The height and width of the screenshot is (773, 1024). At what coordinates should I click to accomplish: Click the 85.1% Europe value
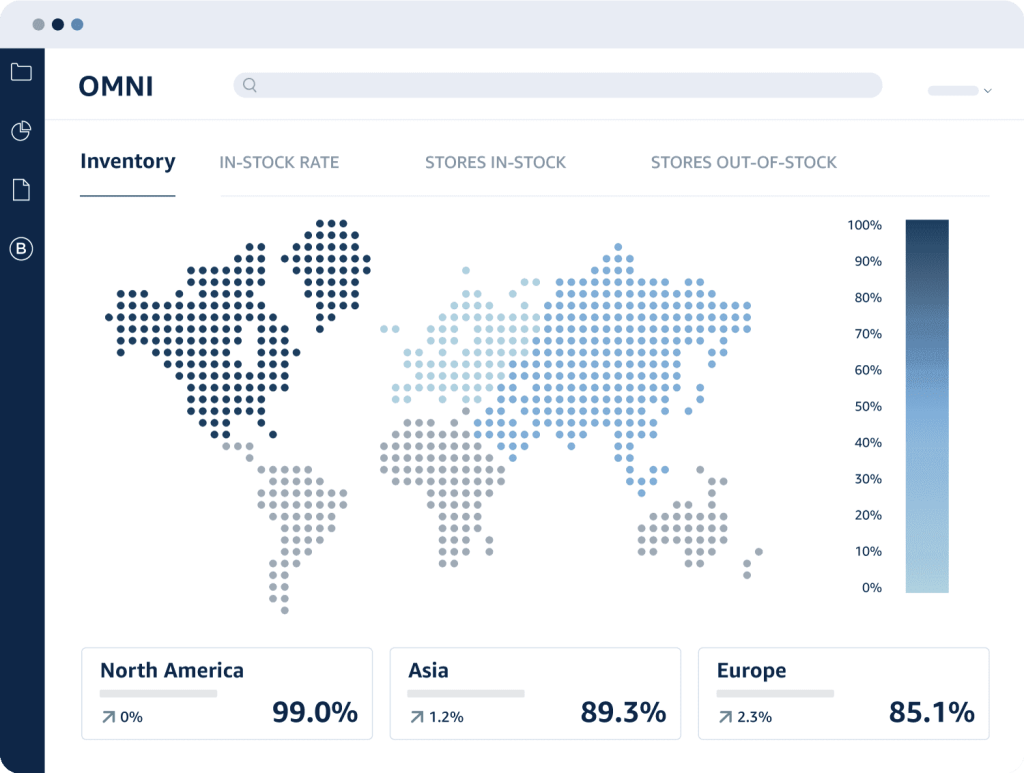932,712
